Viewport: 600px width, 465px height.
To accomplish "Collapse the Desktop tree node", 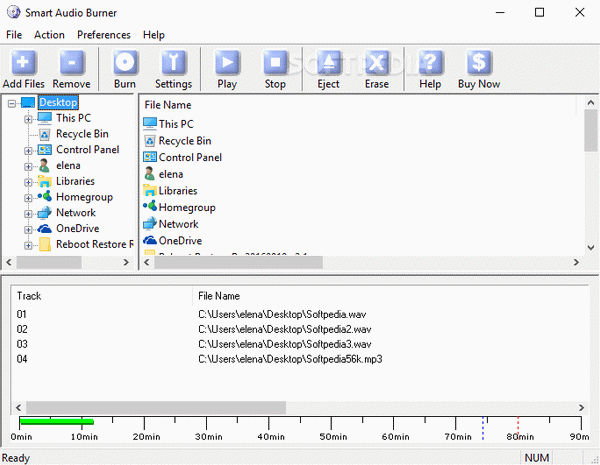I will click(x=12, y=103).
